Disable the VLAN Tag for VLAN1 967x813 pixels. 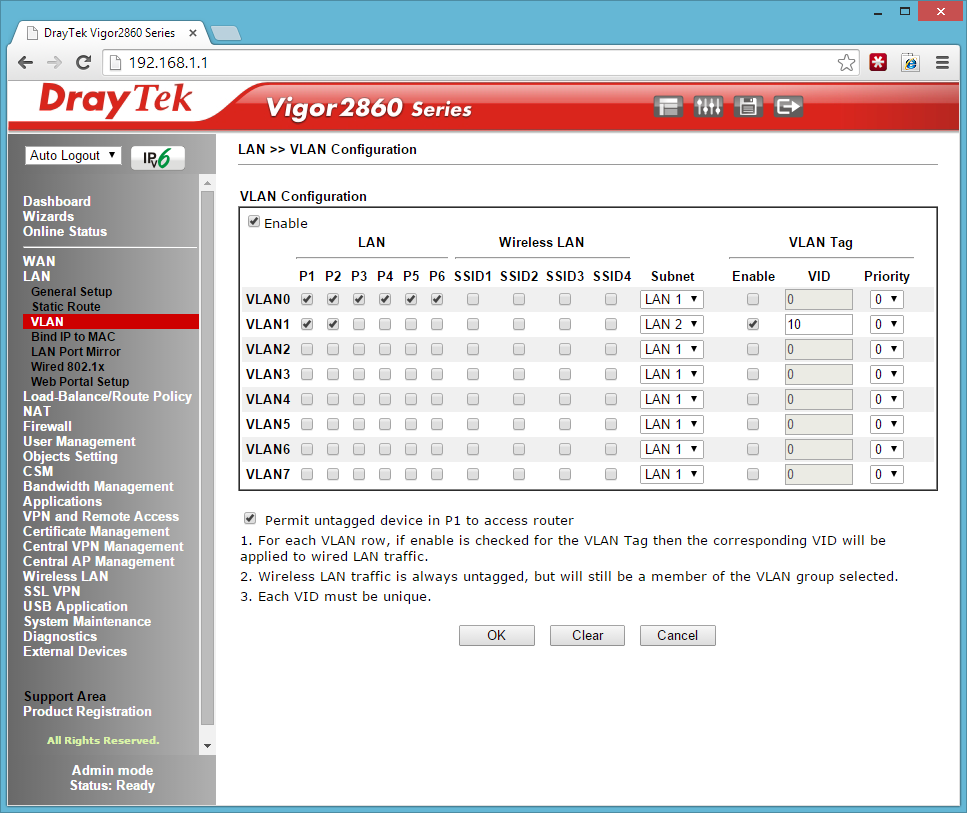pos(752,324)
